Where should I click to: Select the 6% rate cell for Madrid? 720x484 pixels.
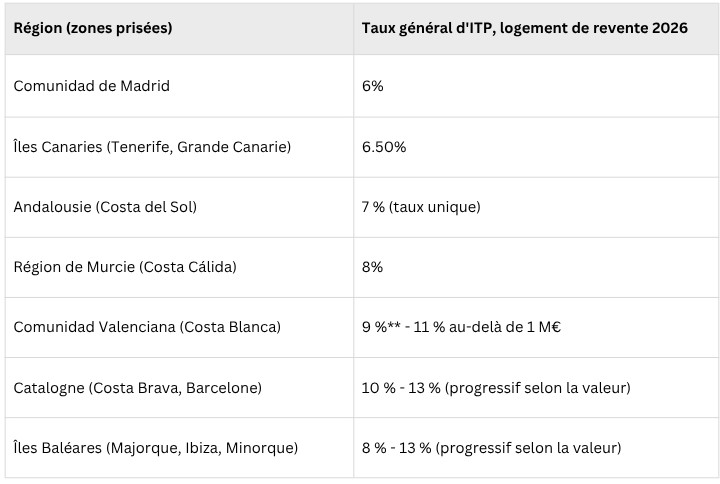pos(536,86)
